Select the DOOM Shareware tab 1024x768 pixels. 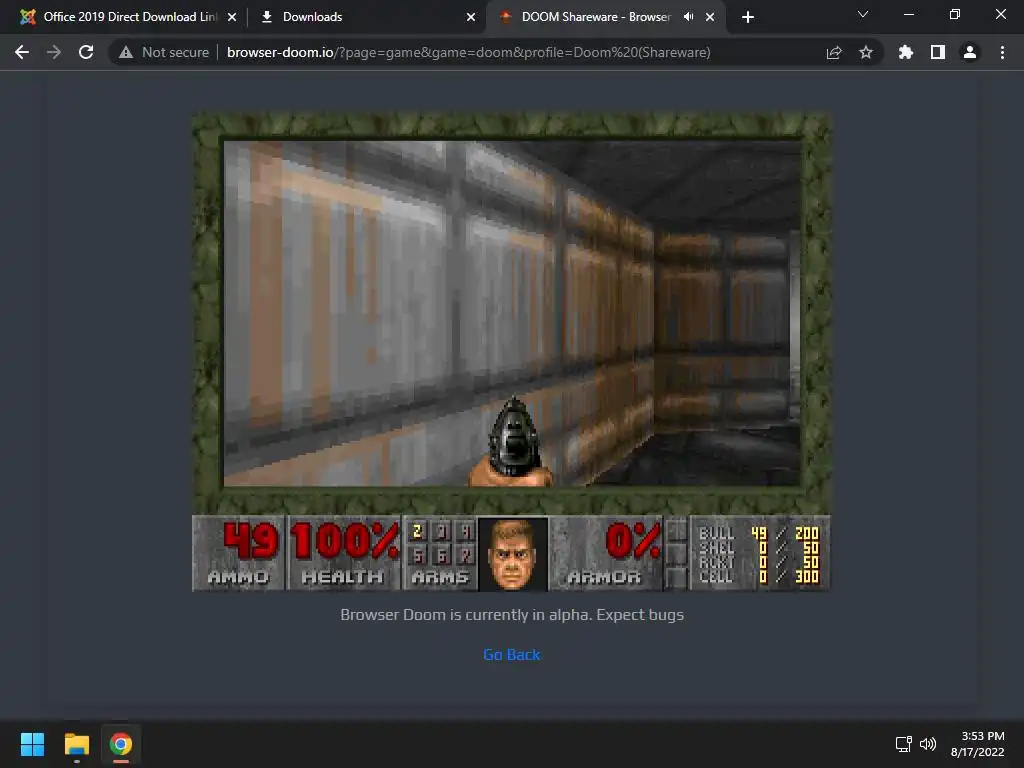click(596, 17)
